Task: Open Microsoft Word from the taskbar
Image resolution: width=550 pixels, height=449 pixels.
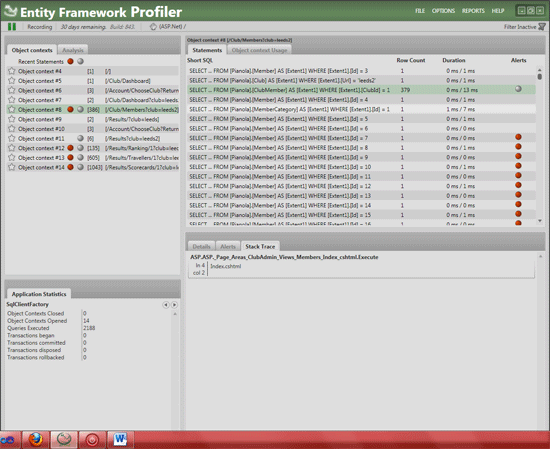Action: [x=120, y=440]
